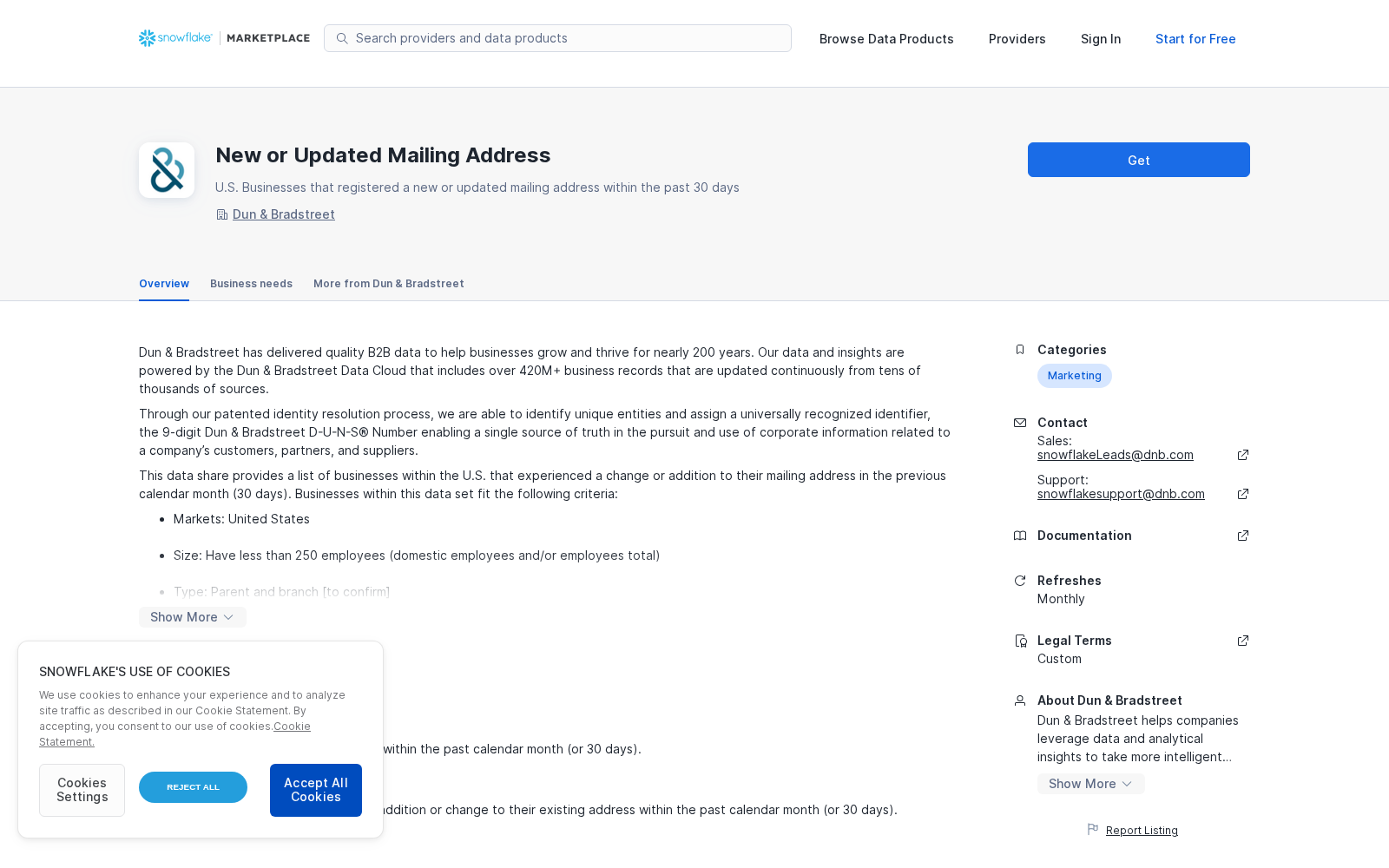Open Cookies Settings in cookie banner
The height and width of the screenshot is (868, 1389).
tap(82, 790)
